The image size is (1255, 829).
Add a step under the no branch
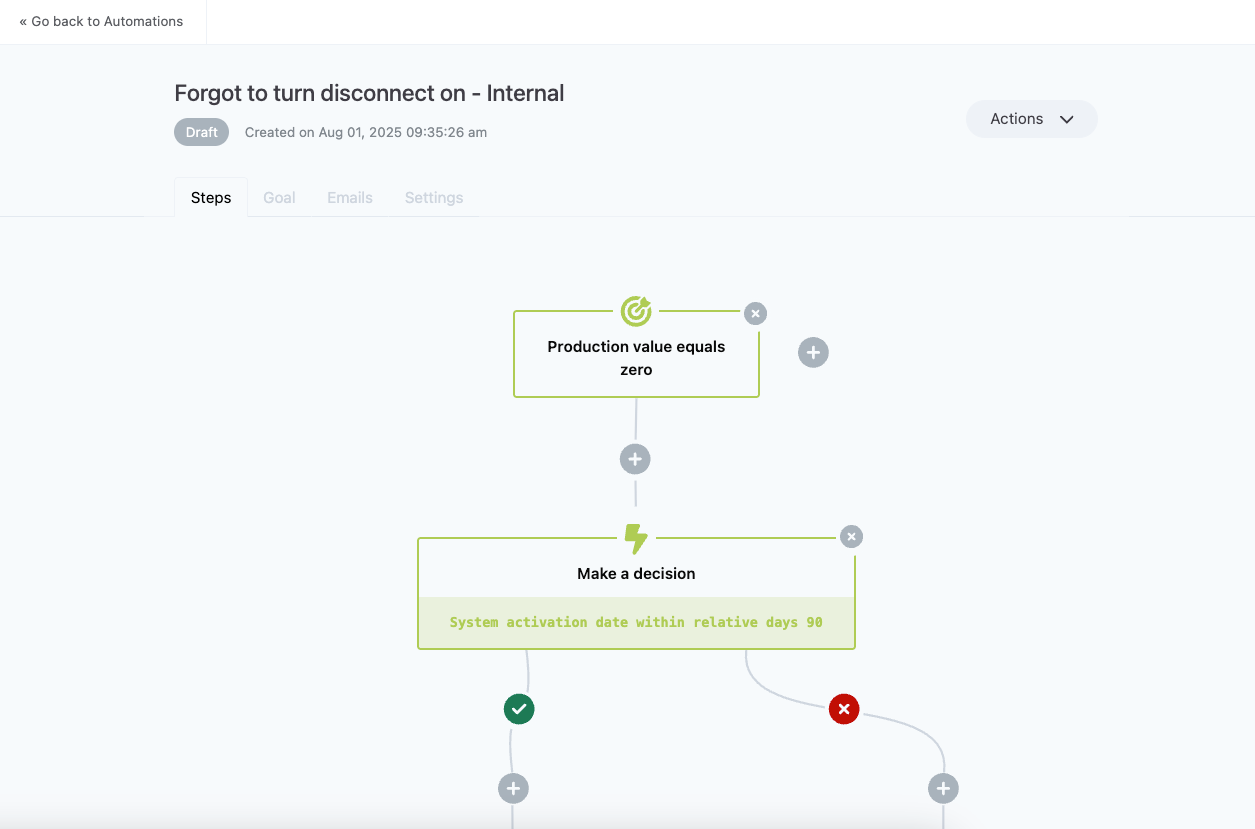click(x=943, y=788)
